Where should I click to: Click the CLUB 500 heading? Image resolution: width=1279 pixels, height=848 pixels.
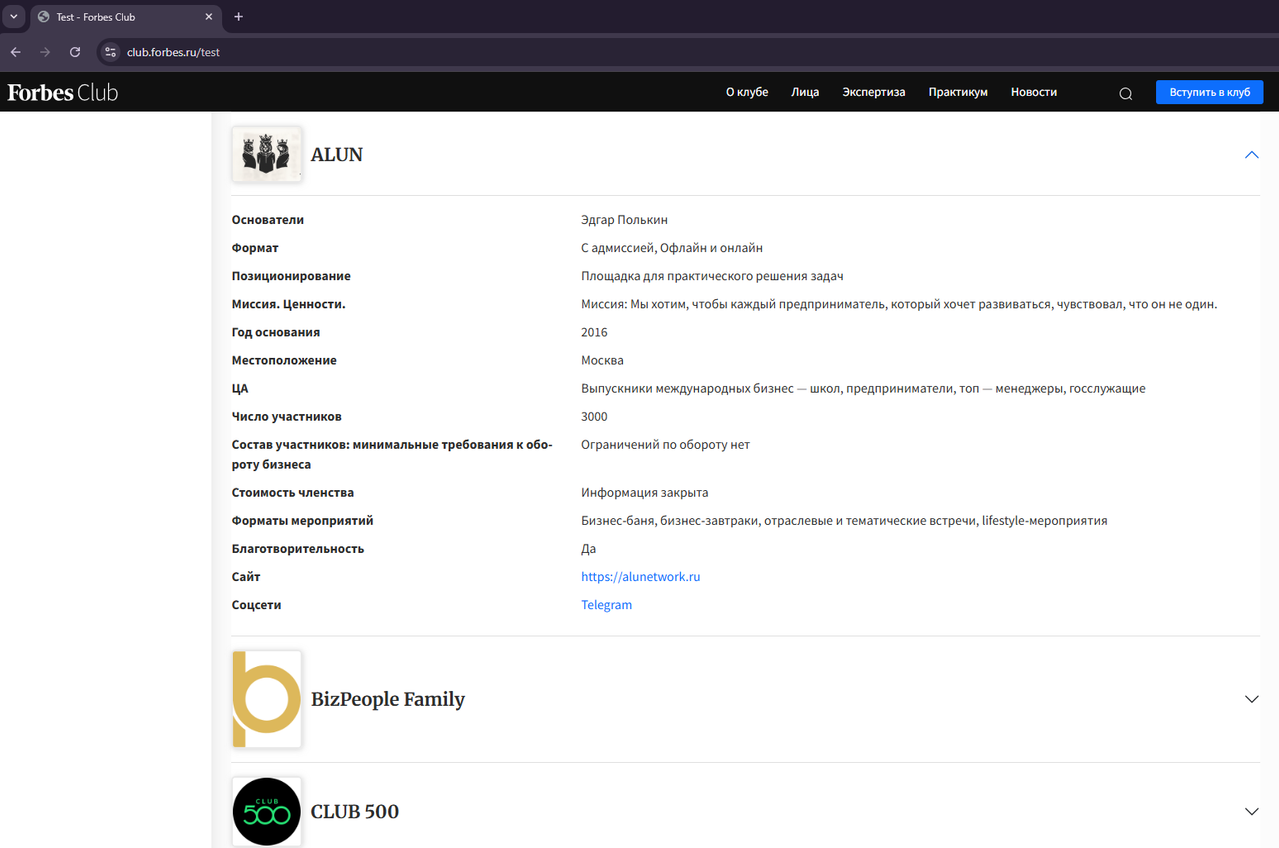[x=355, y=811]
